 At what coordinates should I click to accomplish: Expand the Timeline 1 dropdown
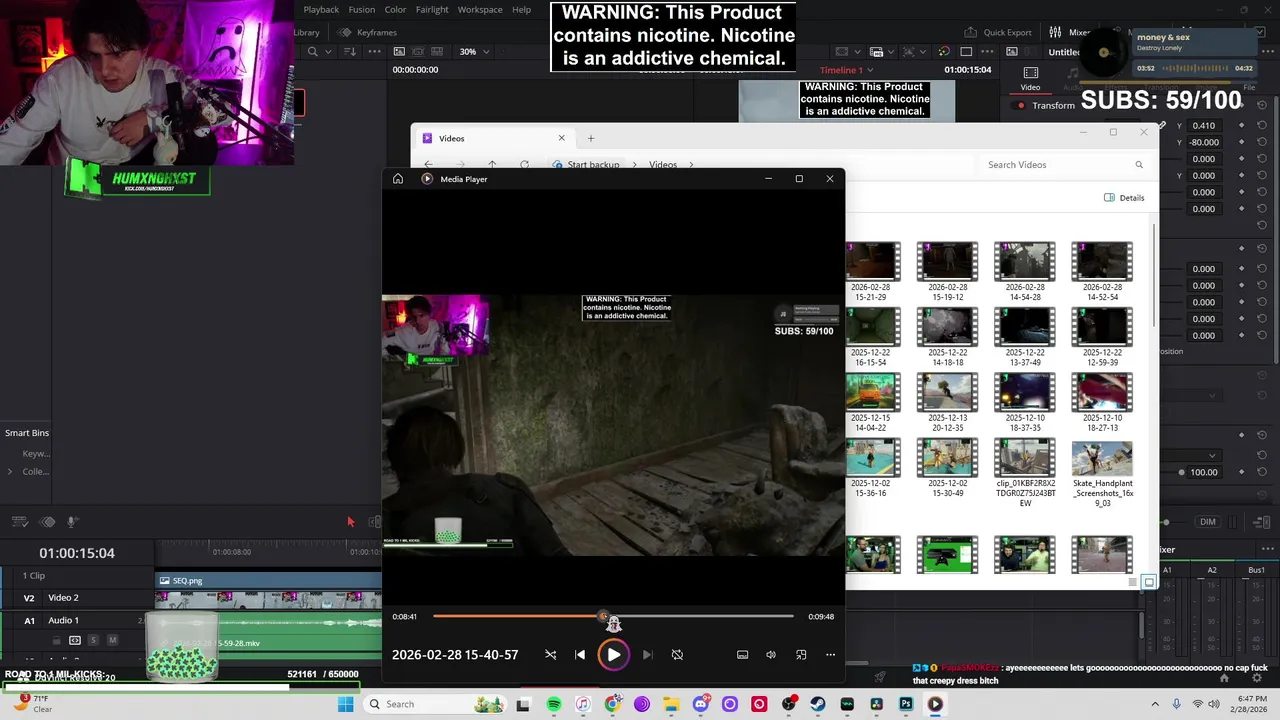(x=846, y=70)
